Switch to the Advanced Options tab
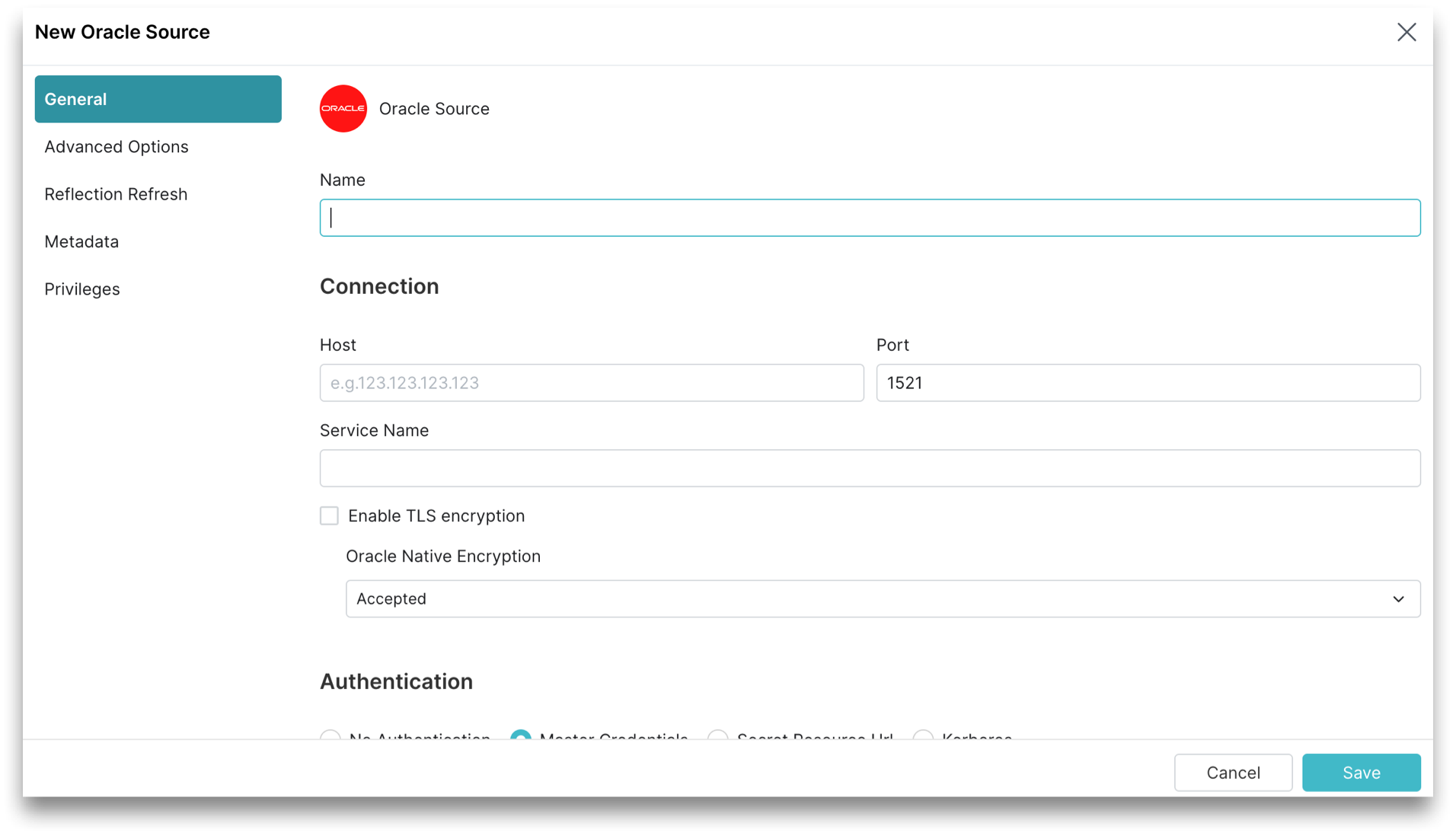This screenshot has width=1456, height=836. pyautogui.click(x=117, y=146)
